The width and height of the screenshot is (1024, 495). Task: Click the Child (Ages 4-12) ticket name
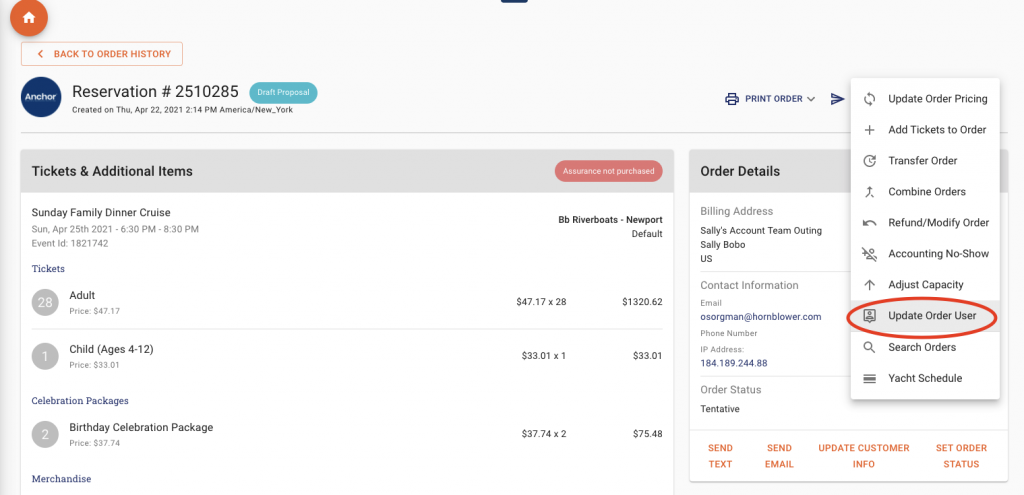click(x=112, y=349)
